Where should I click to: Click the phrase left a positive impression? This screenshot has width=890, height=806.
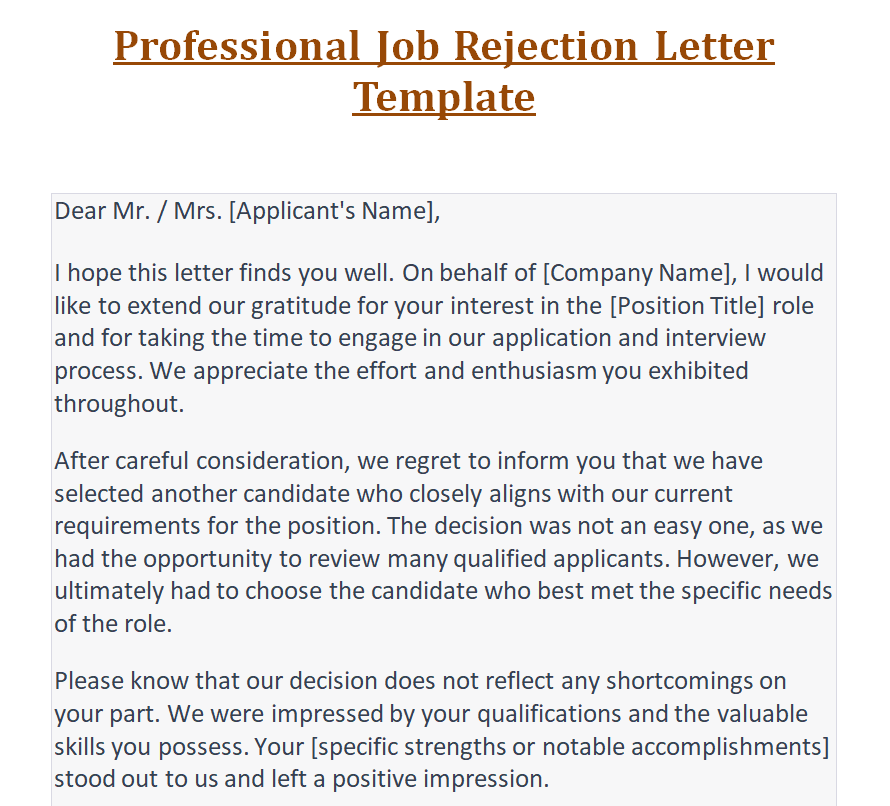tap(452, 779)
